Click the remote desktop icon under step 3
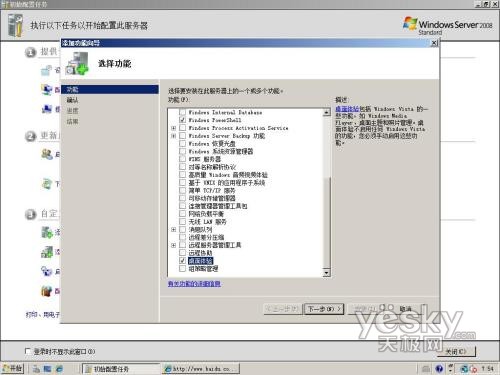 click(x=47, y=271)
